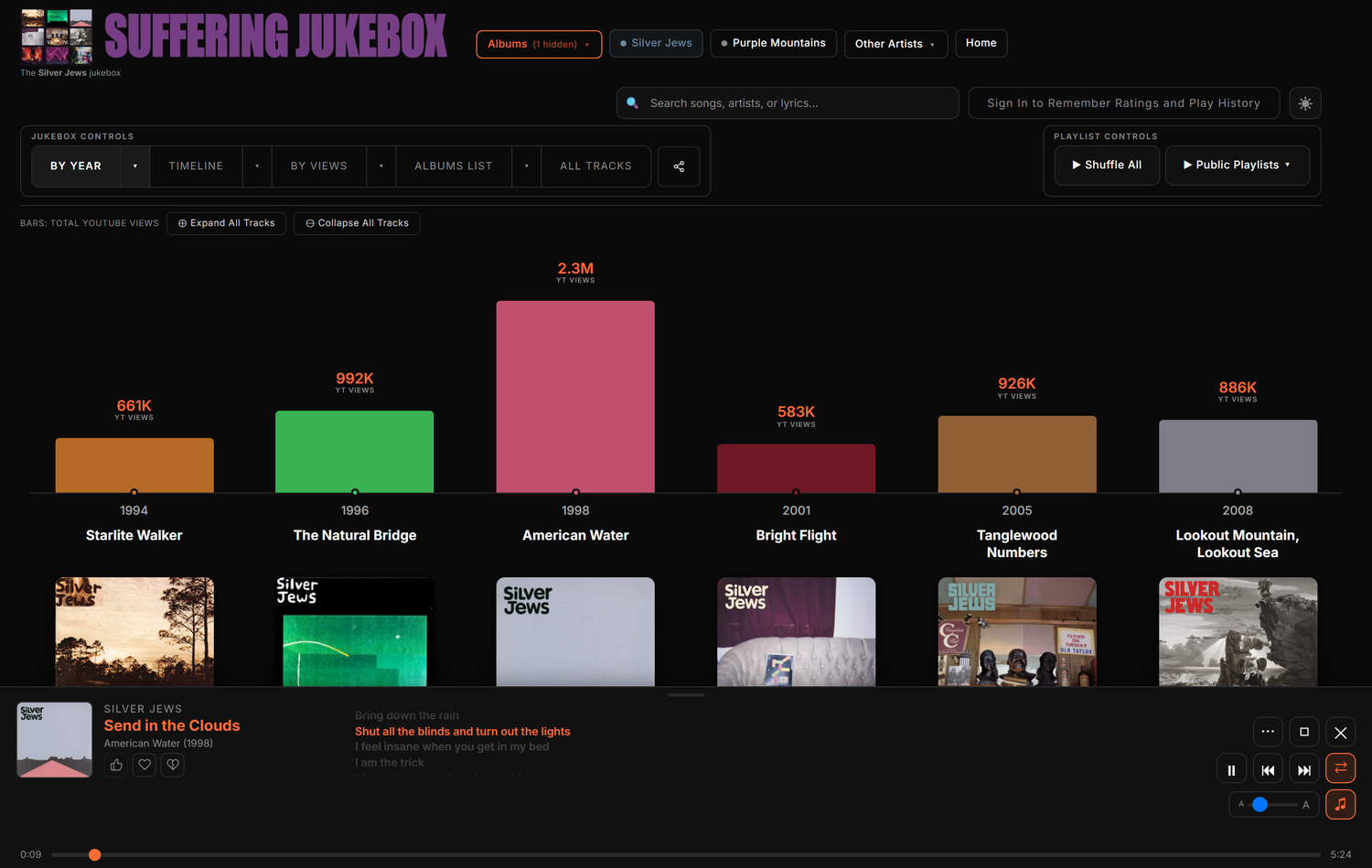
Task: Click the magnifier icon in the search bar
Action: point(632,103)
